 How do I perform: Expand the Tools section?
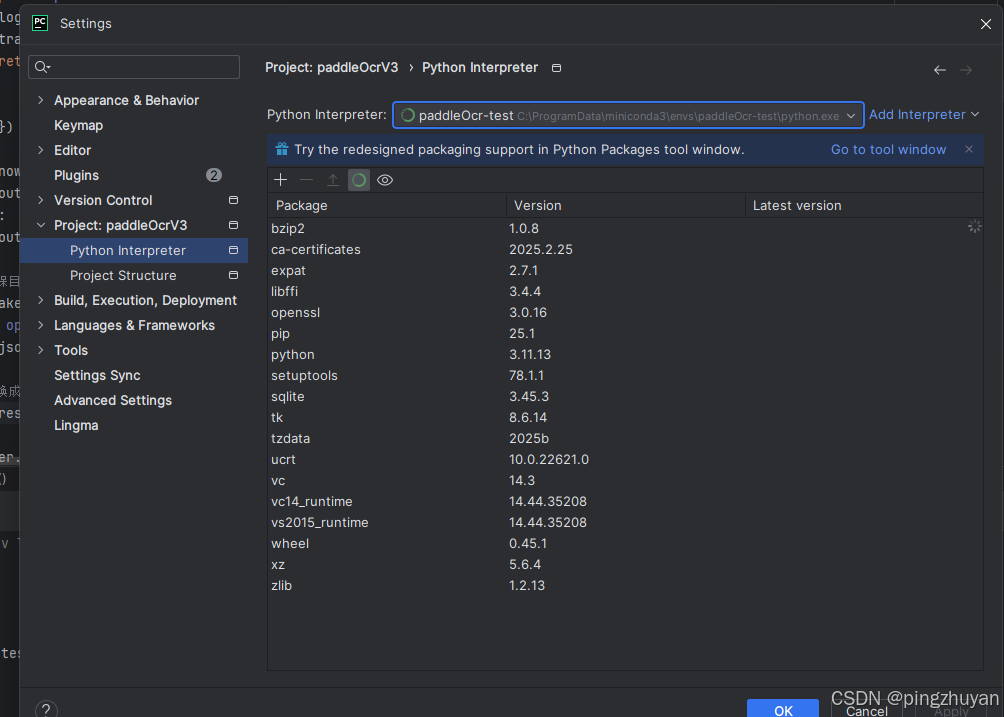click(x=41, y=350)
